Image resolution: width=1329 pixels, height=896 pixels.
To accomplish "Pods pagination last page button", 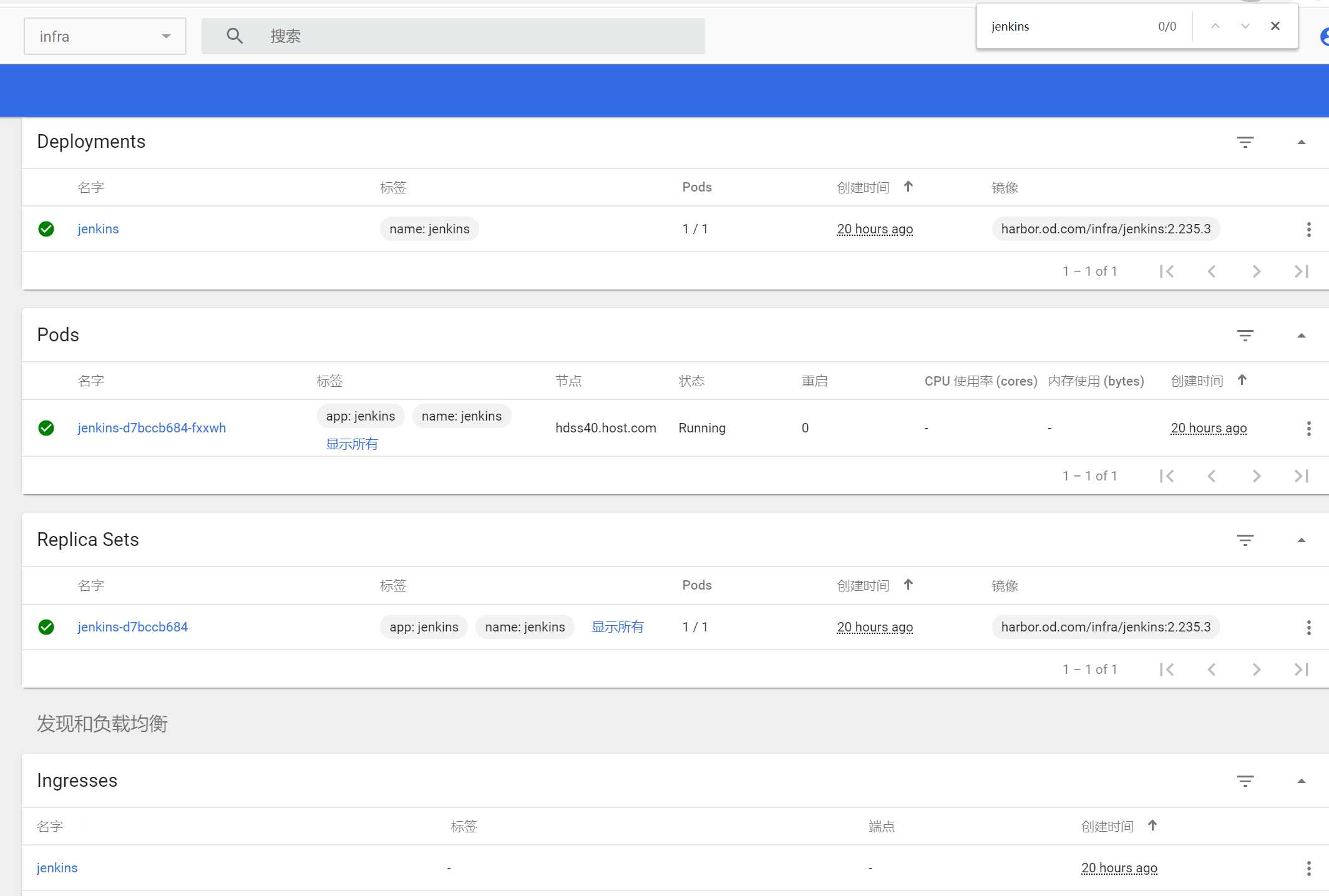I will click(1301, 476).
